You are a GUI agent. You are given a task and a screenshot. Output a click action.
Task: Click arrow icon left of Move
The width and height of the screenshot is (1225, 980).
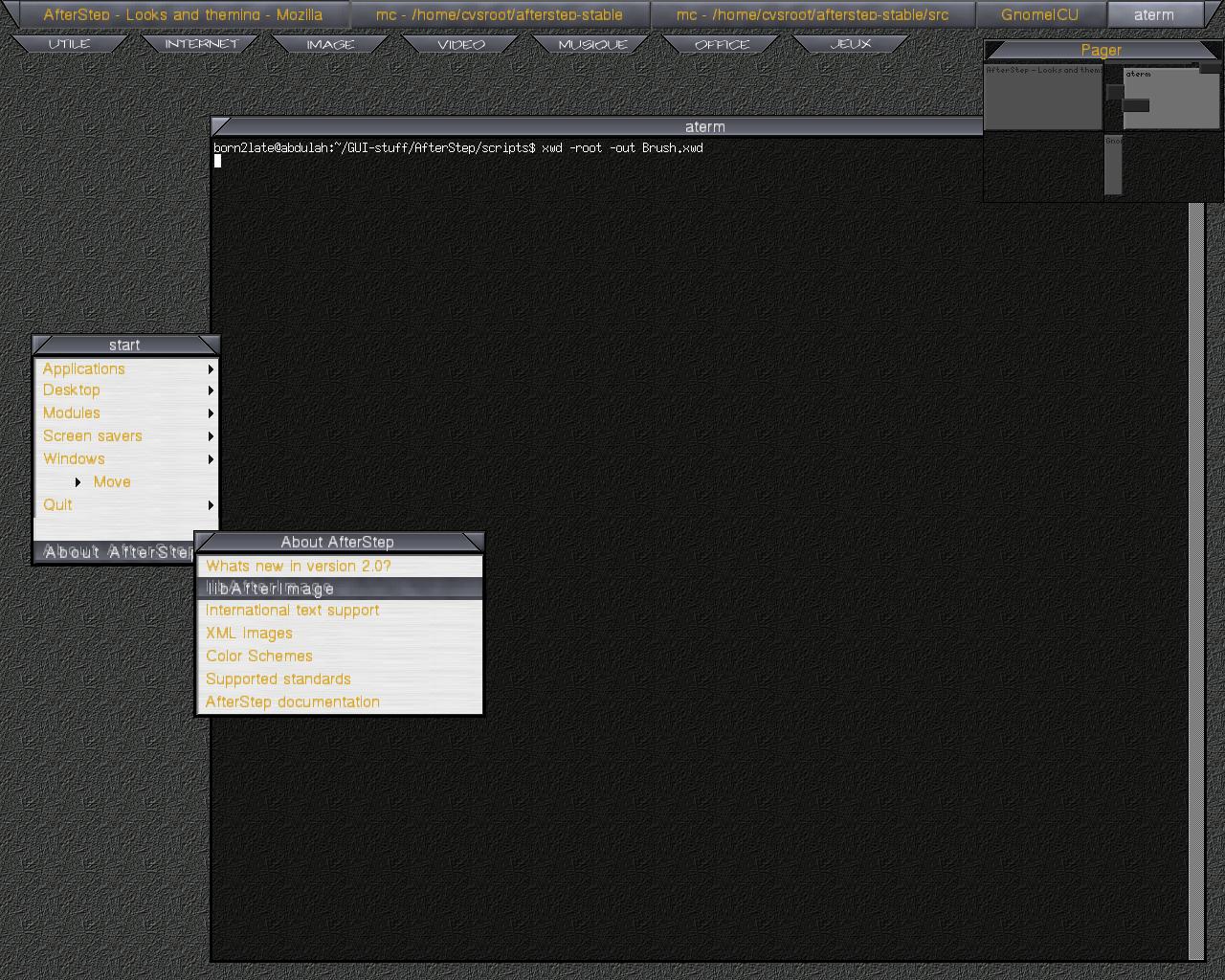click(x=78, y=482)
